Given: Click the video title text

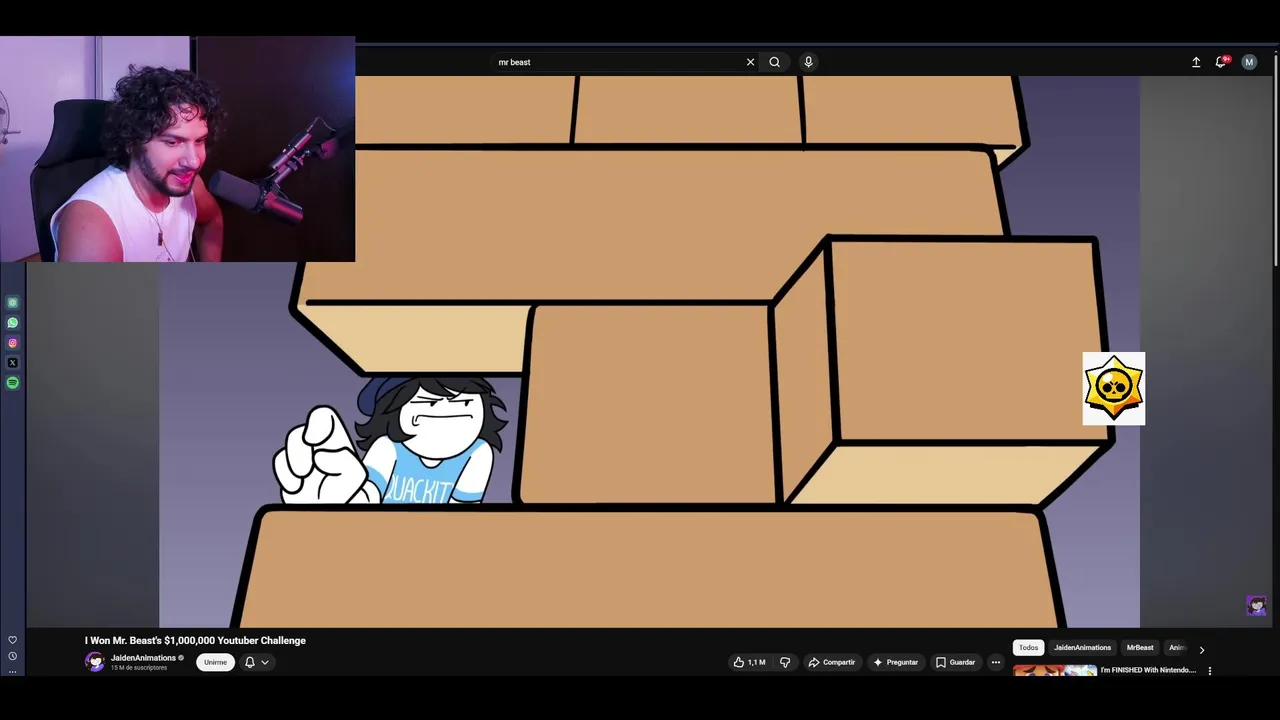Looking at the screenshot, I should 195,641.
